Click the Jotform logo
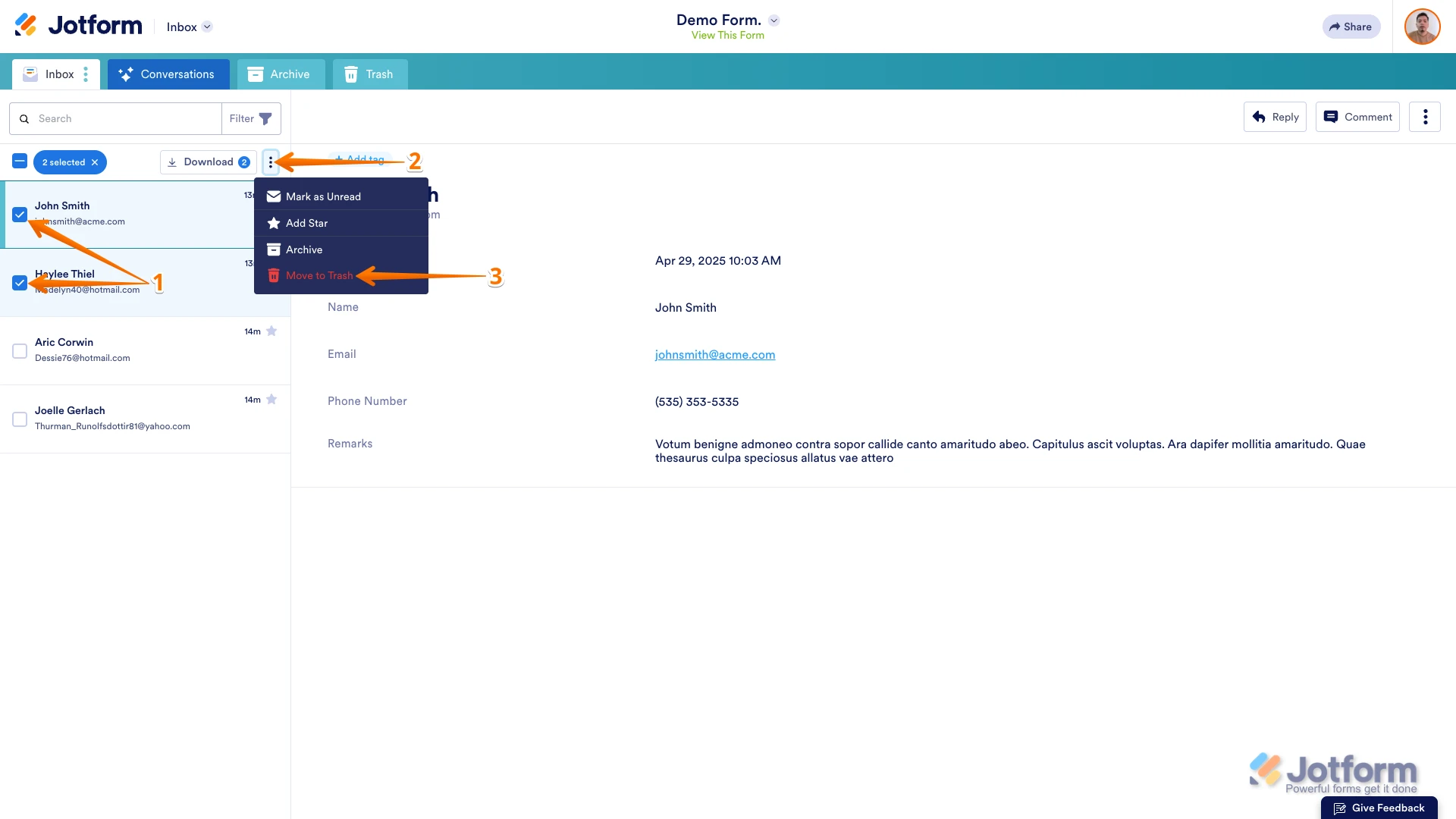The height and width of the screenshot is (819, 1456). 76,24
